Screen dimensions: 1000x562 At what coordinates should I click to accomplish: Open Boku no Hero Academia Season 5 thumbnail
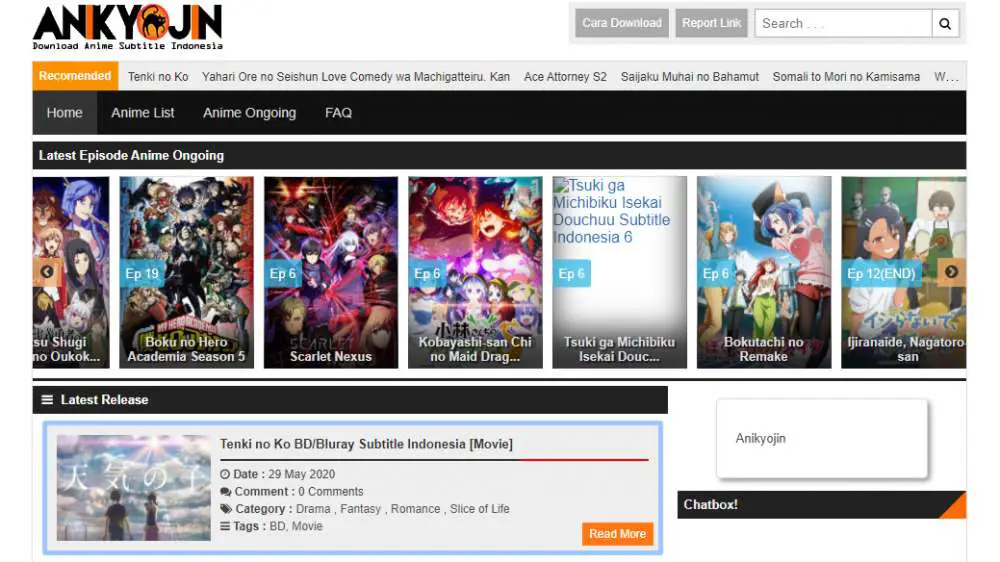click(x=187, y=272)
